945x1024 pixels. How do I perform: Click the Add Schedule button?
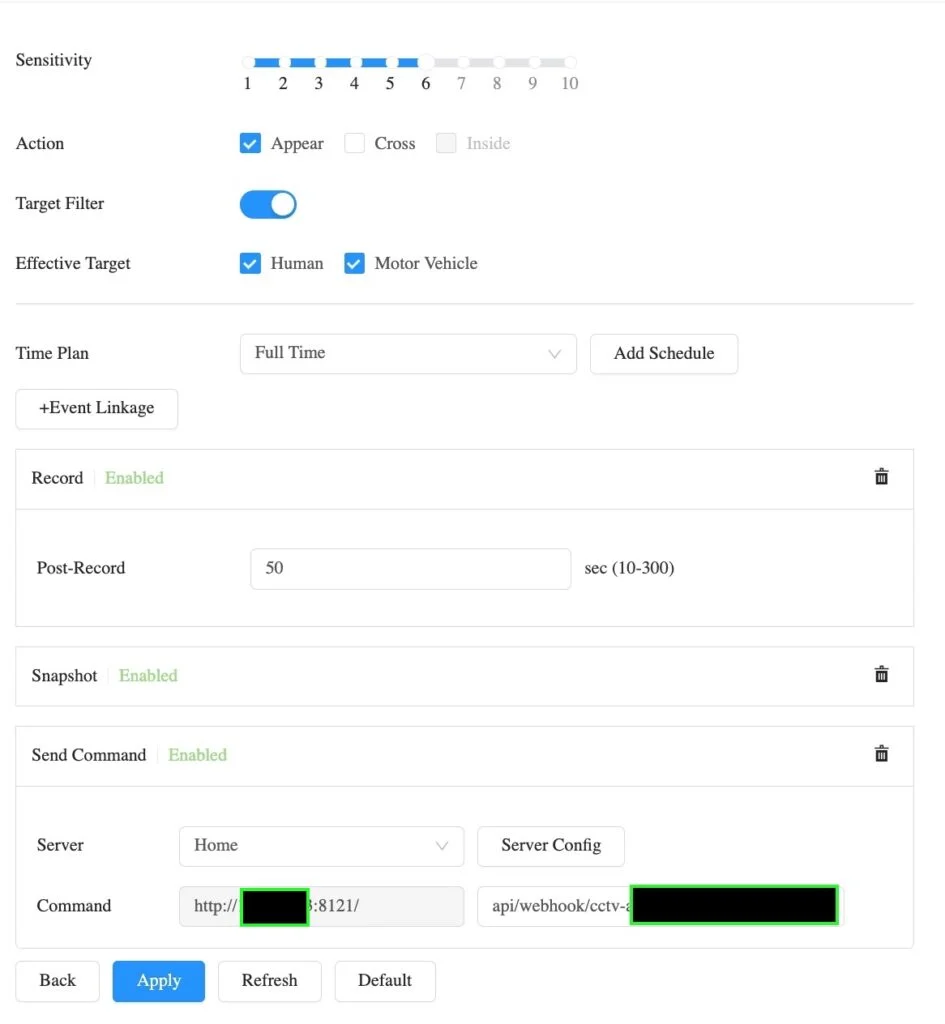coord(664,354)
